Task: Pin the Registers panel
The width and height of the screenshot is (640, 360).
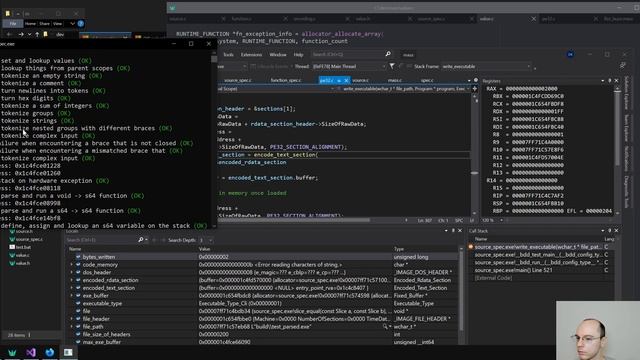Action: click(610, 81)
